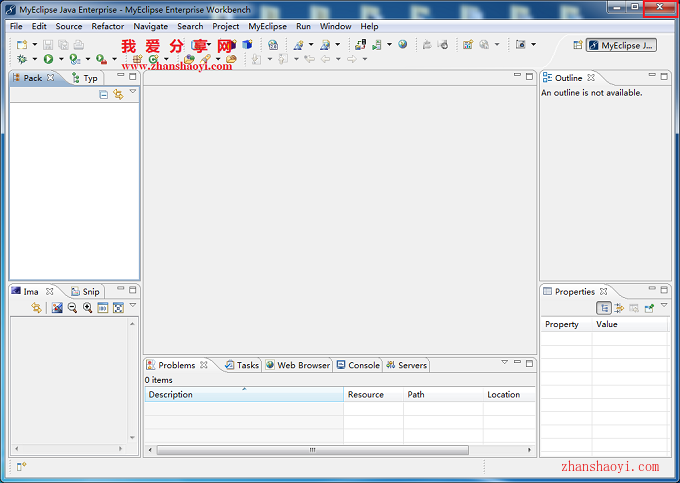Open dropdown arrow next to New icon
Viewport: 680px width, 483px height.
(35, 45)
